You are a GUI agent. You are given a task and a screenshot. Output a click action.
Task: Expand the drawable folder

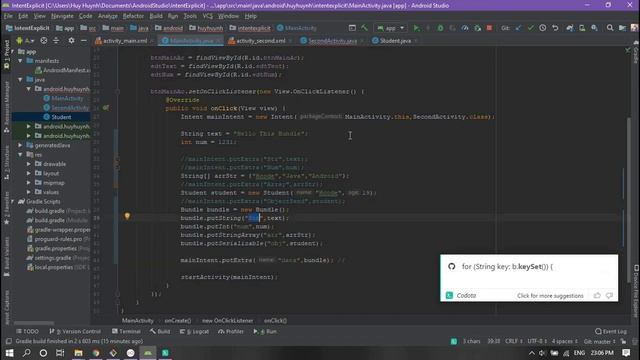(x=29, y=164)
